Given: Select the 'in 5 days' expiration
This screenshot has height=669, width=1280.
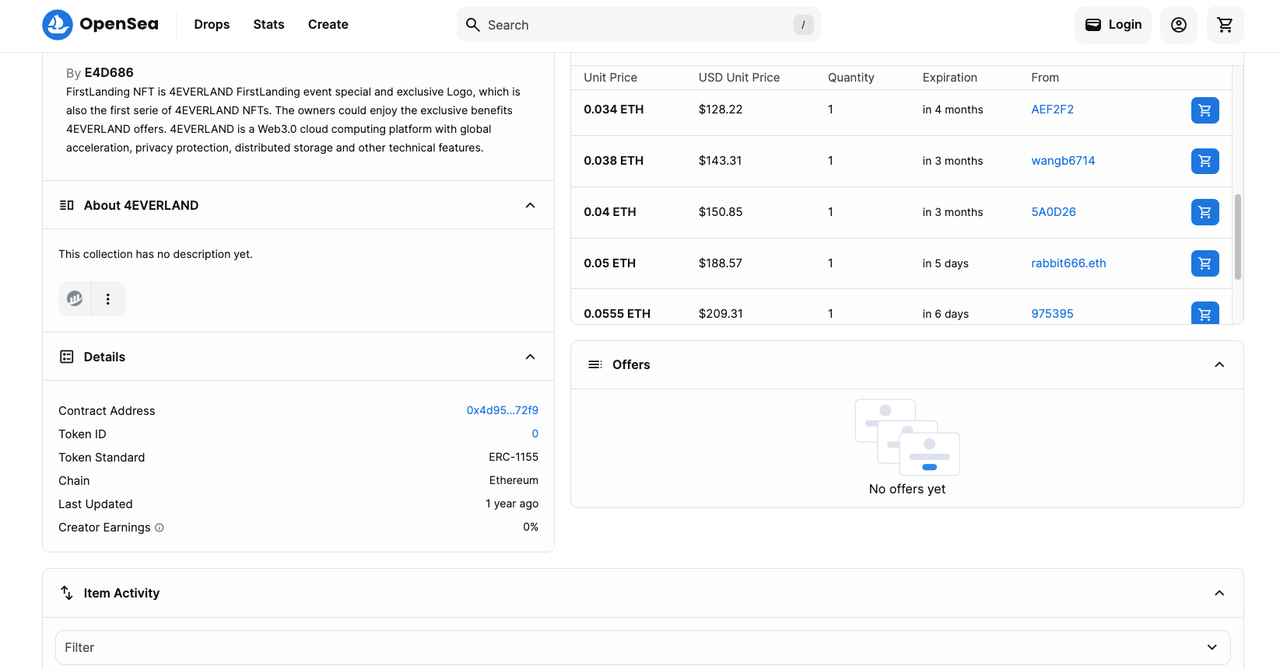Looking at the screenshot, I should 945,264.
